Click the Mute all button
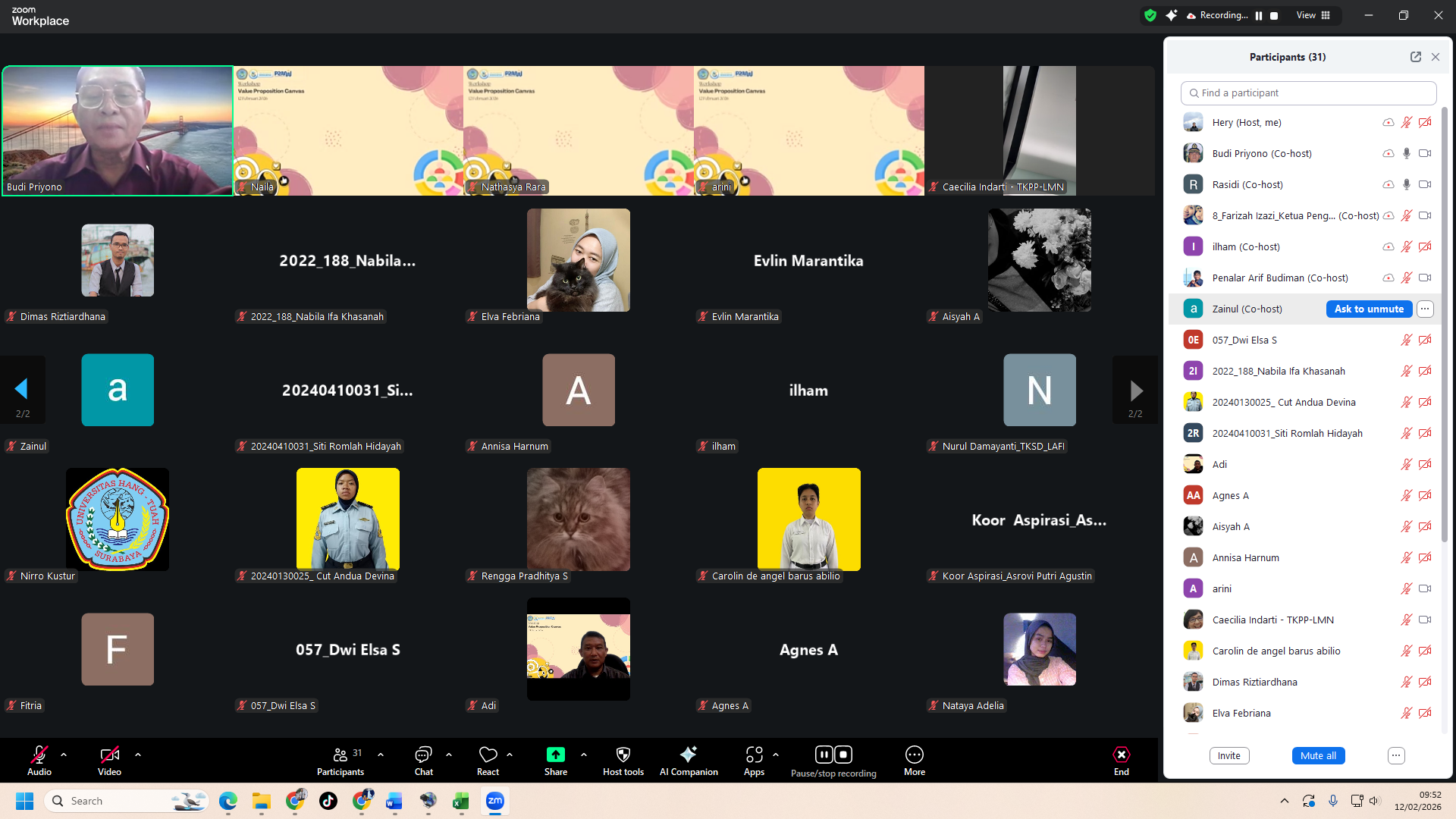This screenshot has width=1456, height=819. pos(1318,755)
